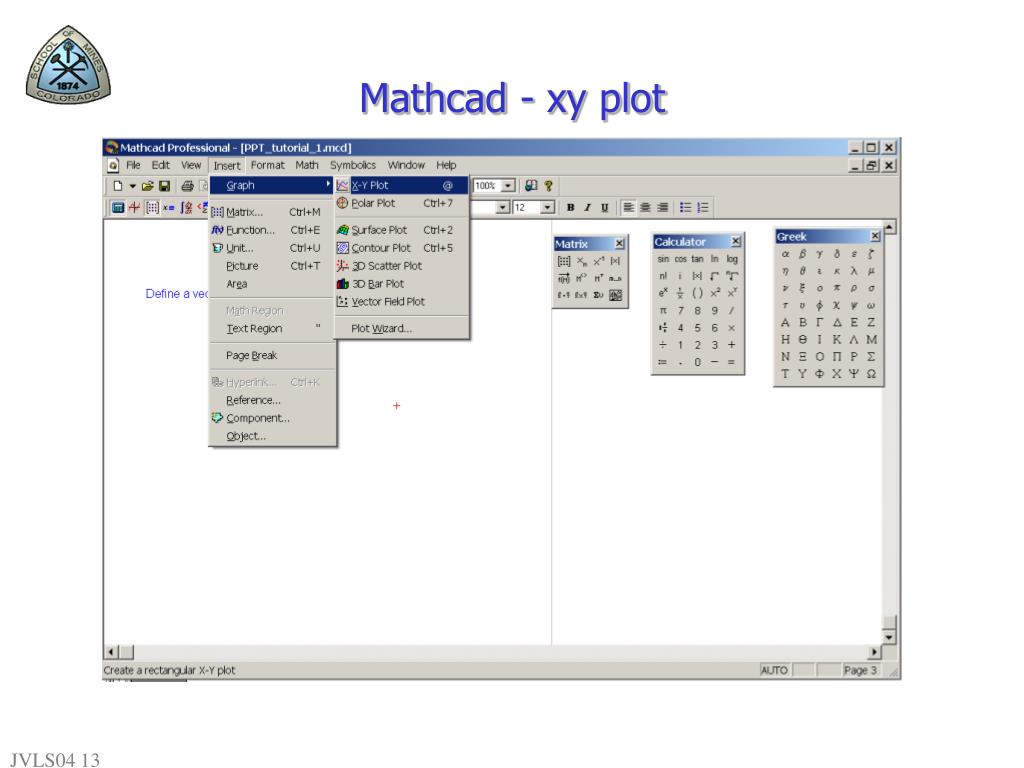1024x768 pixels.
Task: Click the calculator palette toolbar icon
Action: 118,208
